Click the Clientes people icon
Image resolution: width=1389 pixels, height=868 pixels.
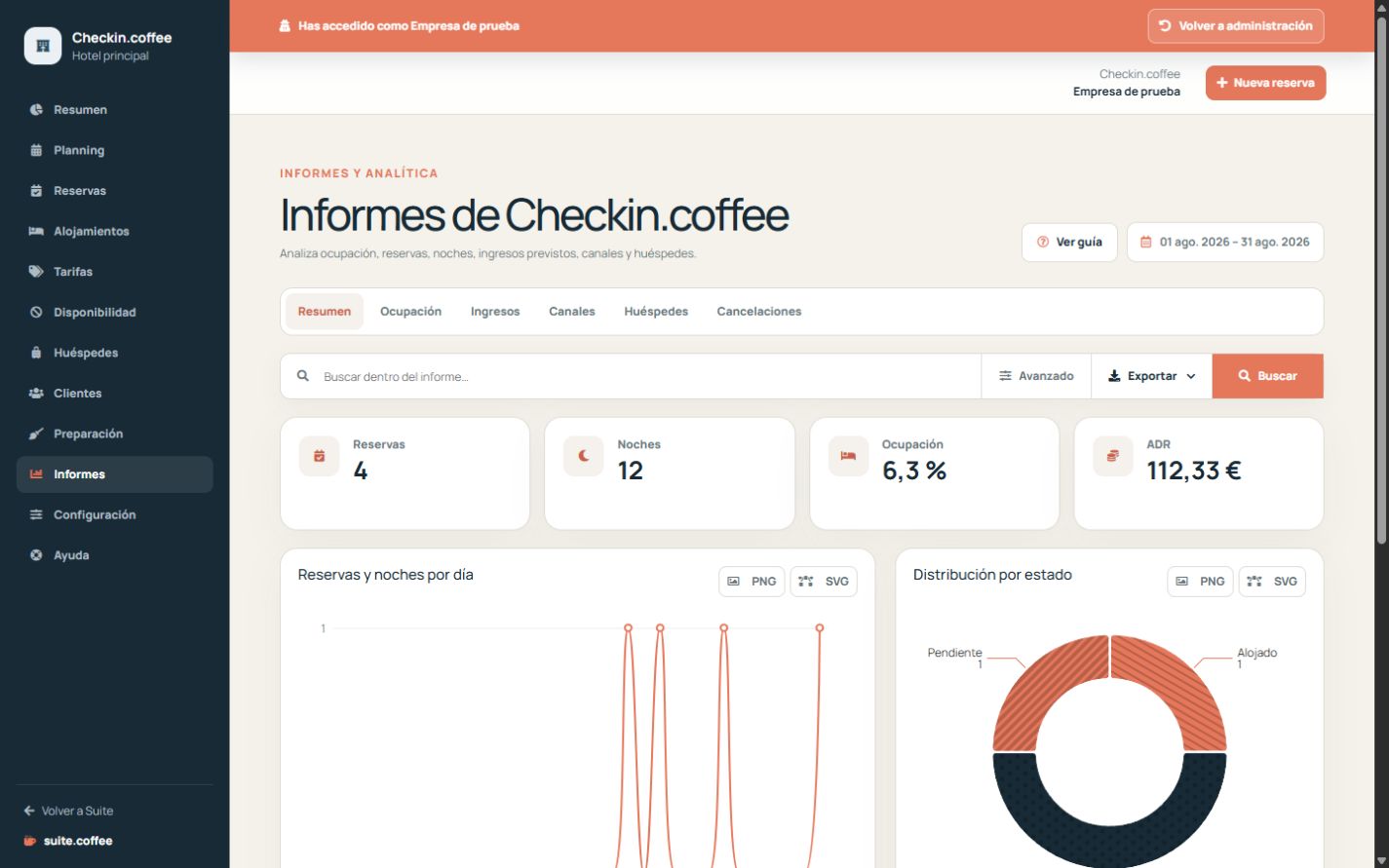pos(36,394)
